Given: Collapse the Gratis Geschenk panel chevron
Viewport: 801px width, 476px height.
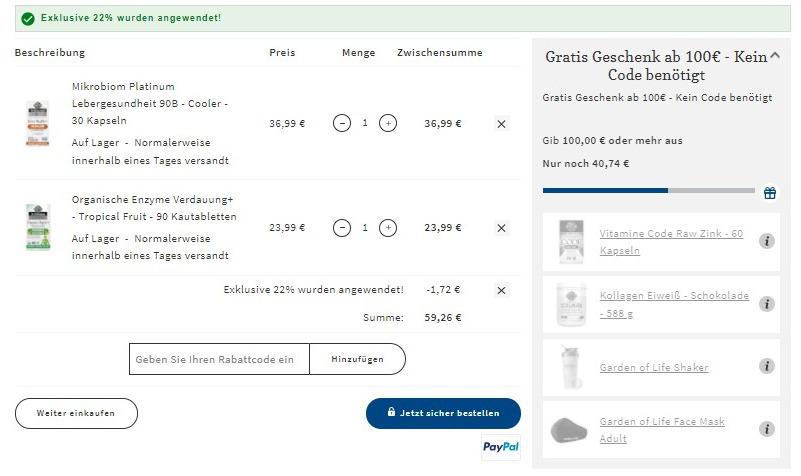Looking at the screenshot, I should tap(774, 55).
